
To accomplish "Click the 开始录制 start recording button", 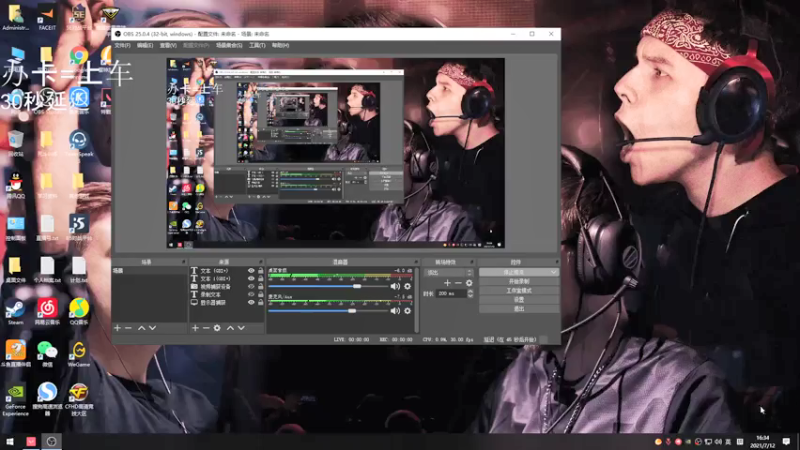I will 519,282.
